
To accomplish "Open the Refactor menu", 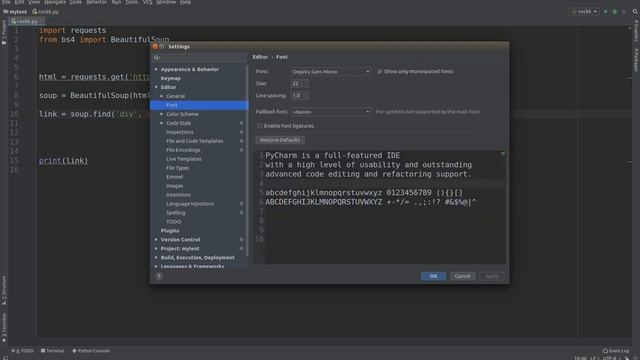I will coord(96,2).
